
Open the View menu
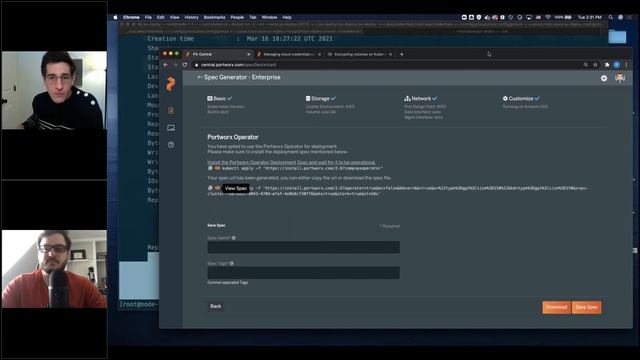click(x=174, y=17)
